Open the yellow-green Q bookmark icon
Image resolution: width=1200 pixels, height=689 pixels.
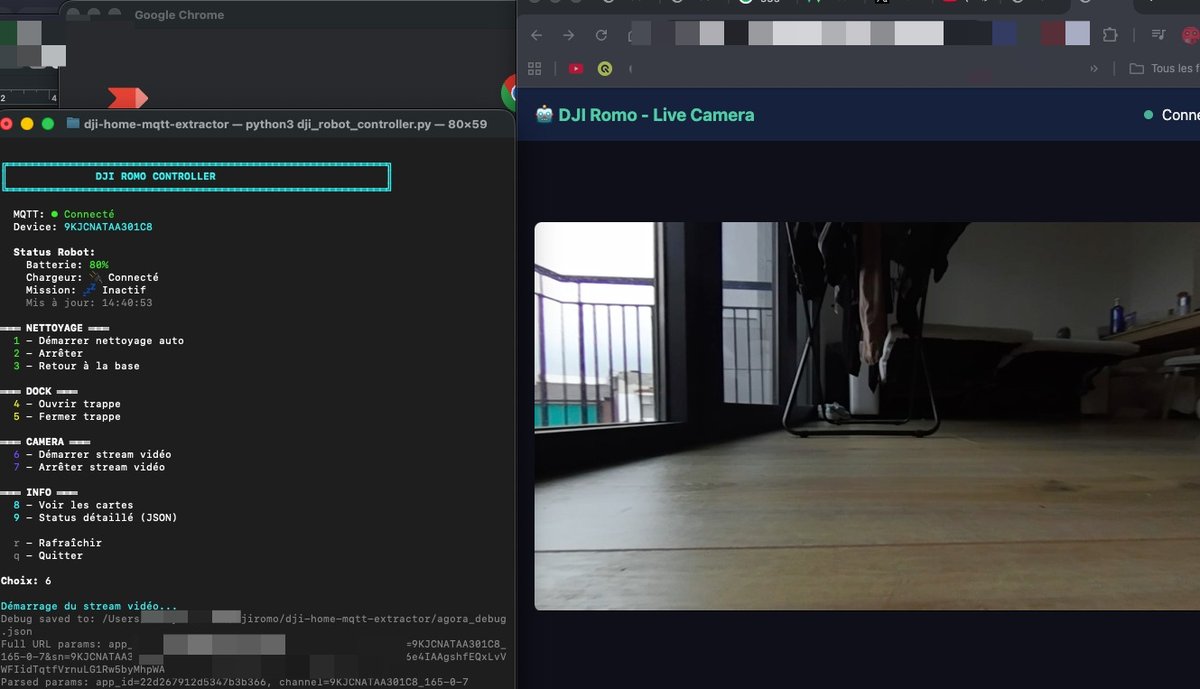(x=604, y=68)
